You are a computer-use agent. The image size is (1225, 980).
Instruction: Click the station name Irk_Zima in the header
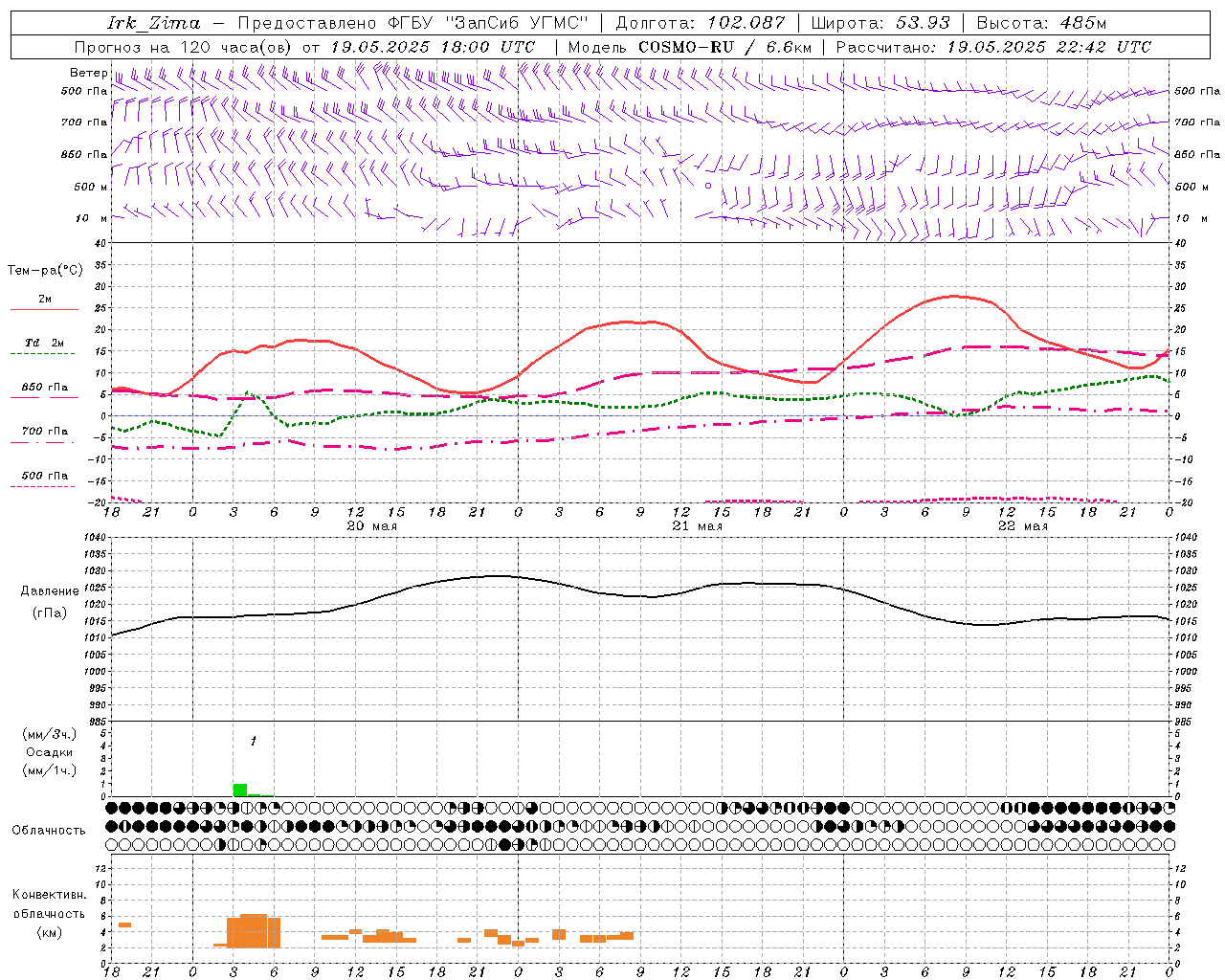(154, 23)
